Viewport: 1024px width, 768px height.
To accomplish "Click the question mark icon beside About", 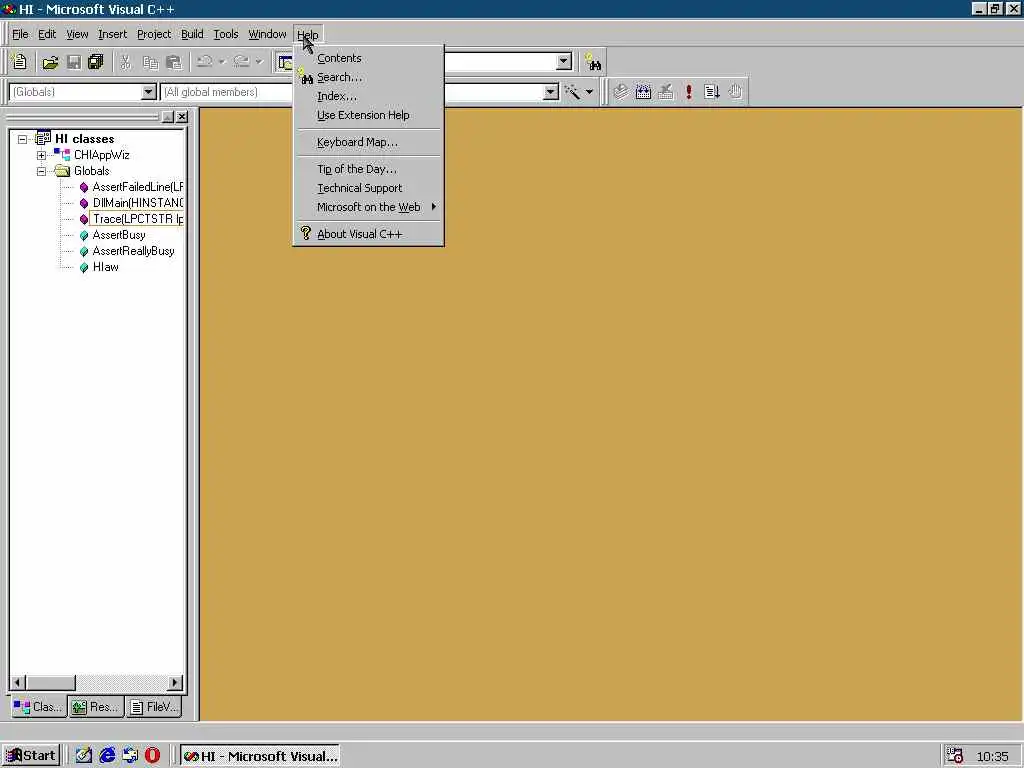I will [306, 233].
